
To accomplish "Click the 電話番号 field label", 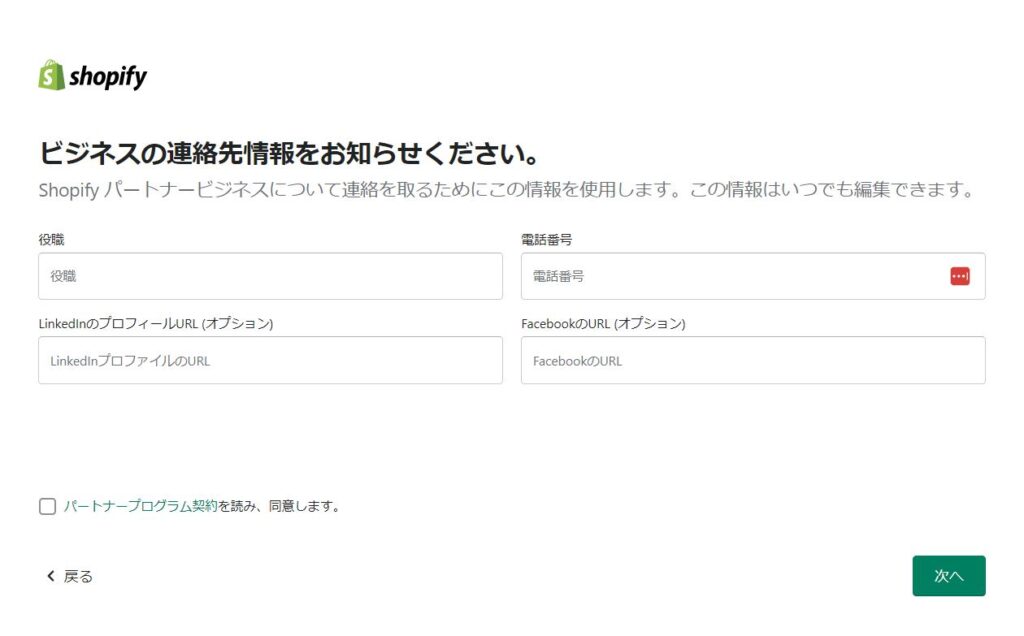I will click(x=547, y=240).
